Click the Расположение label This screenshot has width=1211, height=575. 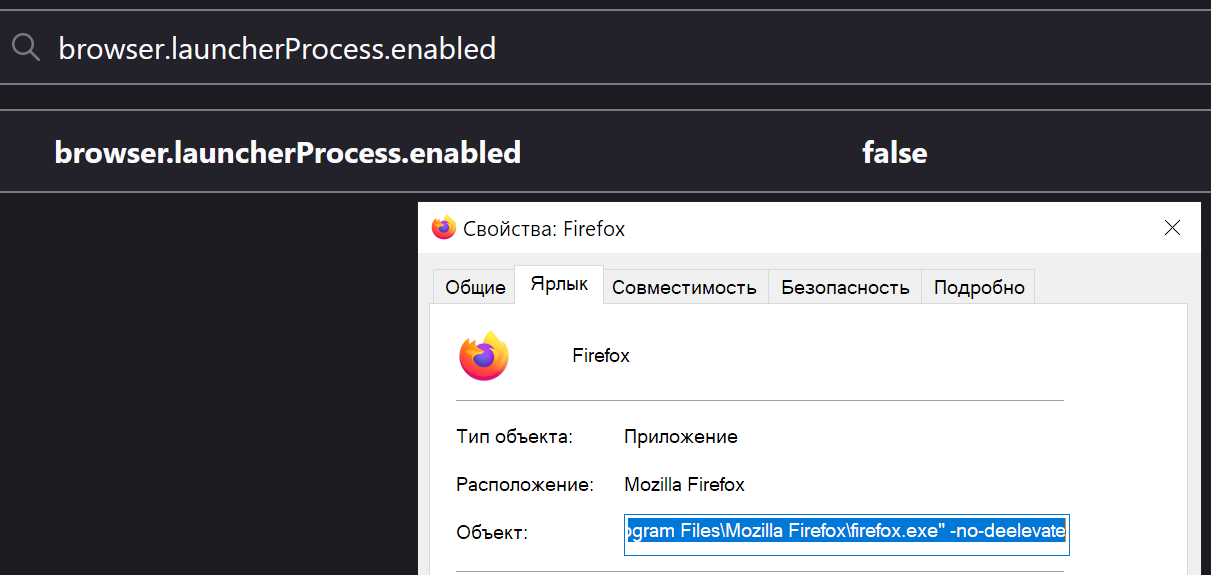[x=525, y=485]
